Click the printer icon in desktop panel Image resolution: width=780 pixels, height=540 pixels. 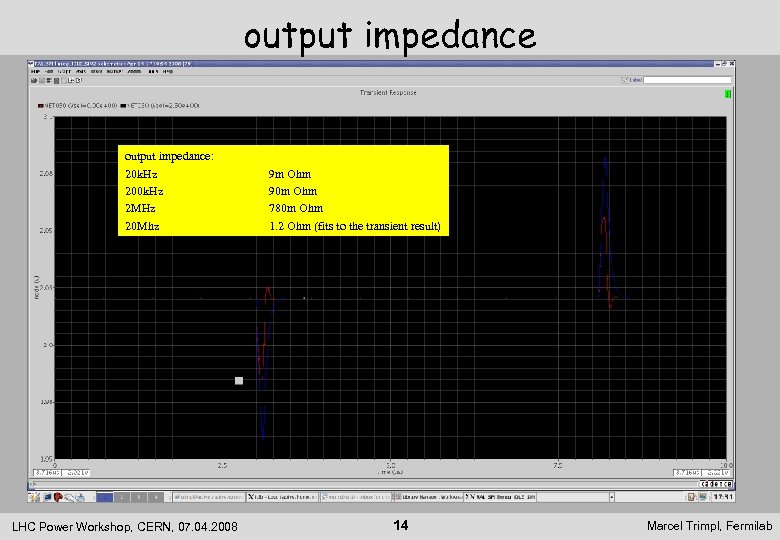(x=80, y=497)
